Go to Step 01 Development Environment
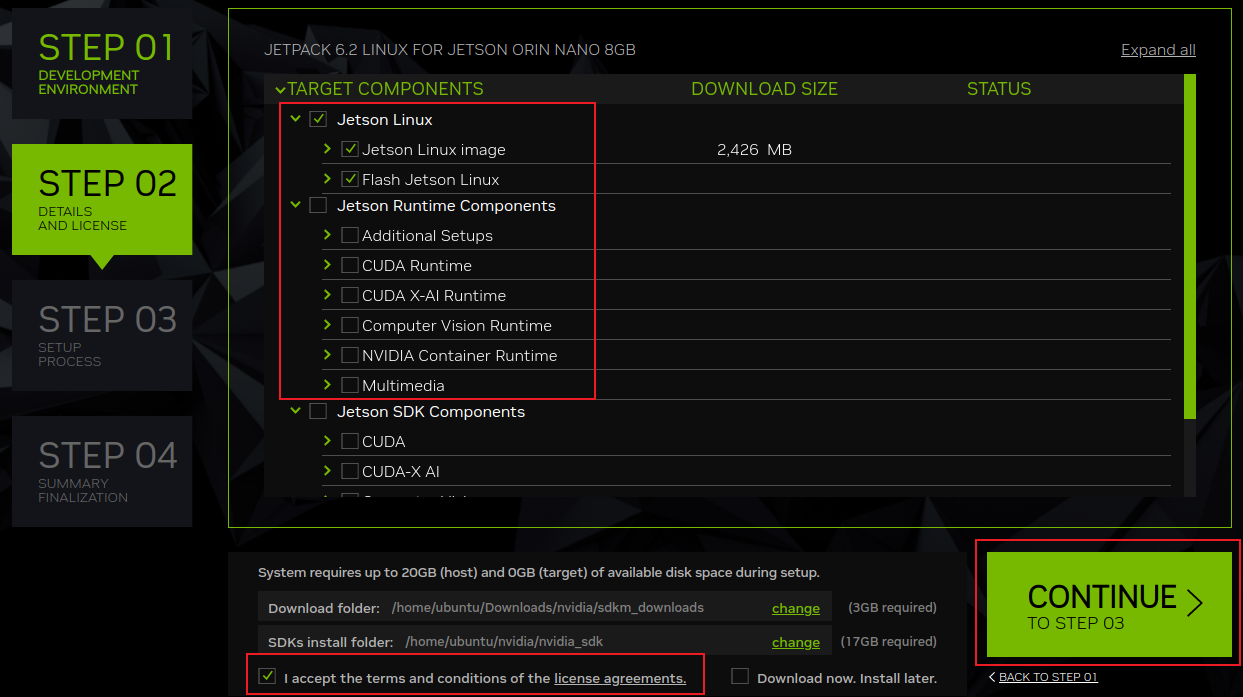The height and width of the screenshot is (697, 1243). point(102,64)
